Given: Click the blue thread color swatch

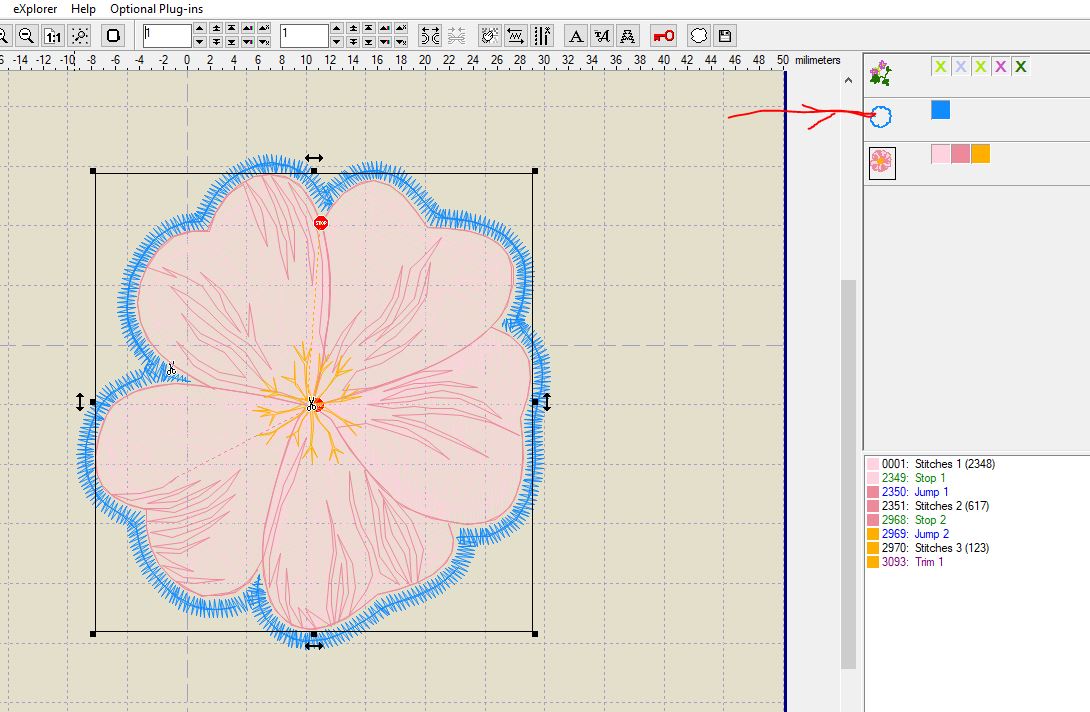Looking at the screenshot, I should point(940,110).
